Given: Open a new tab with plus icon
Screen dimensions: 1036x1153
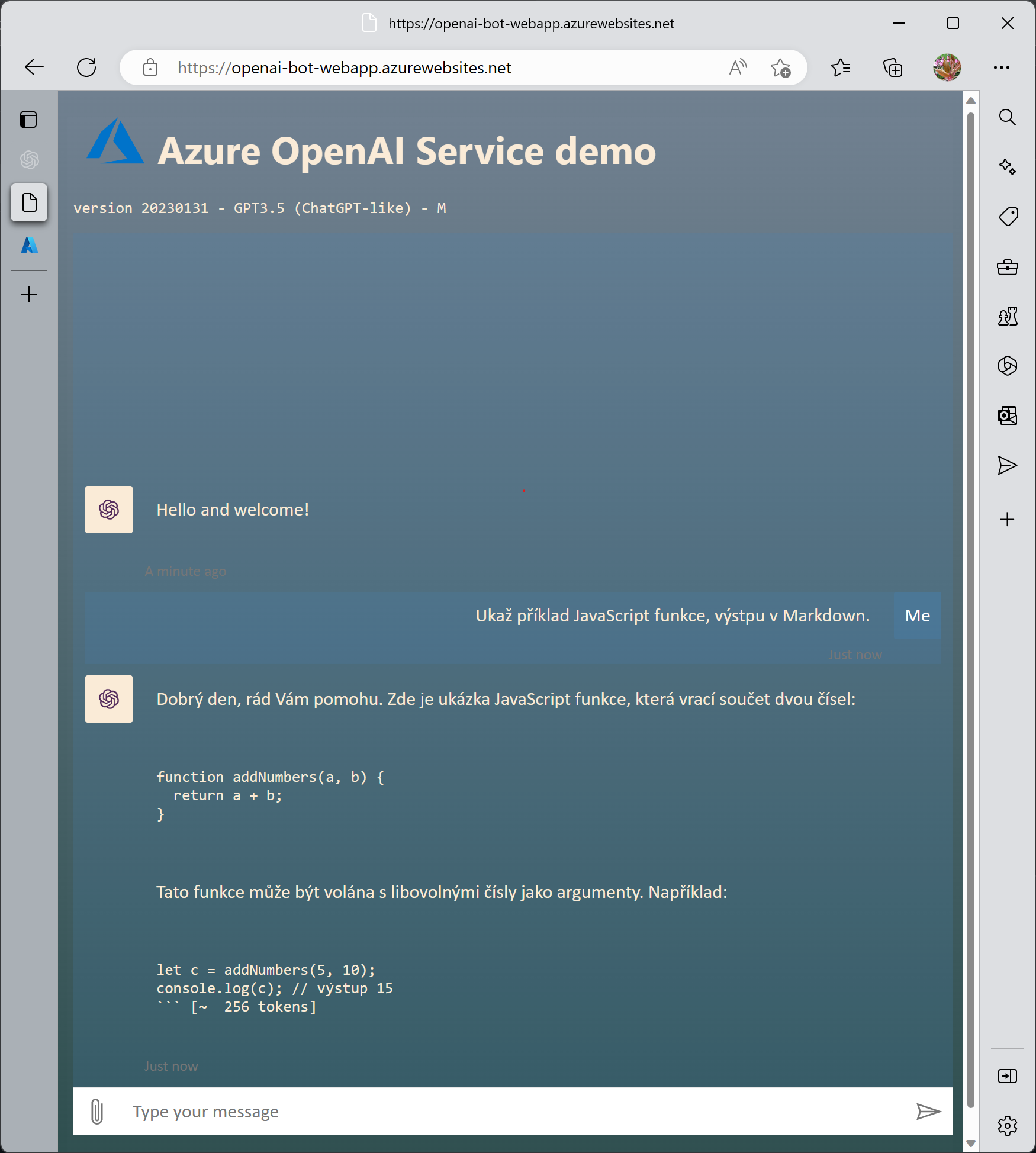Looking at the screenshot, I should (x=29, y=294).
